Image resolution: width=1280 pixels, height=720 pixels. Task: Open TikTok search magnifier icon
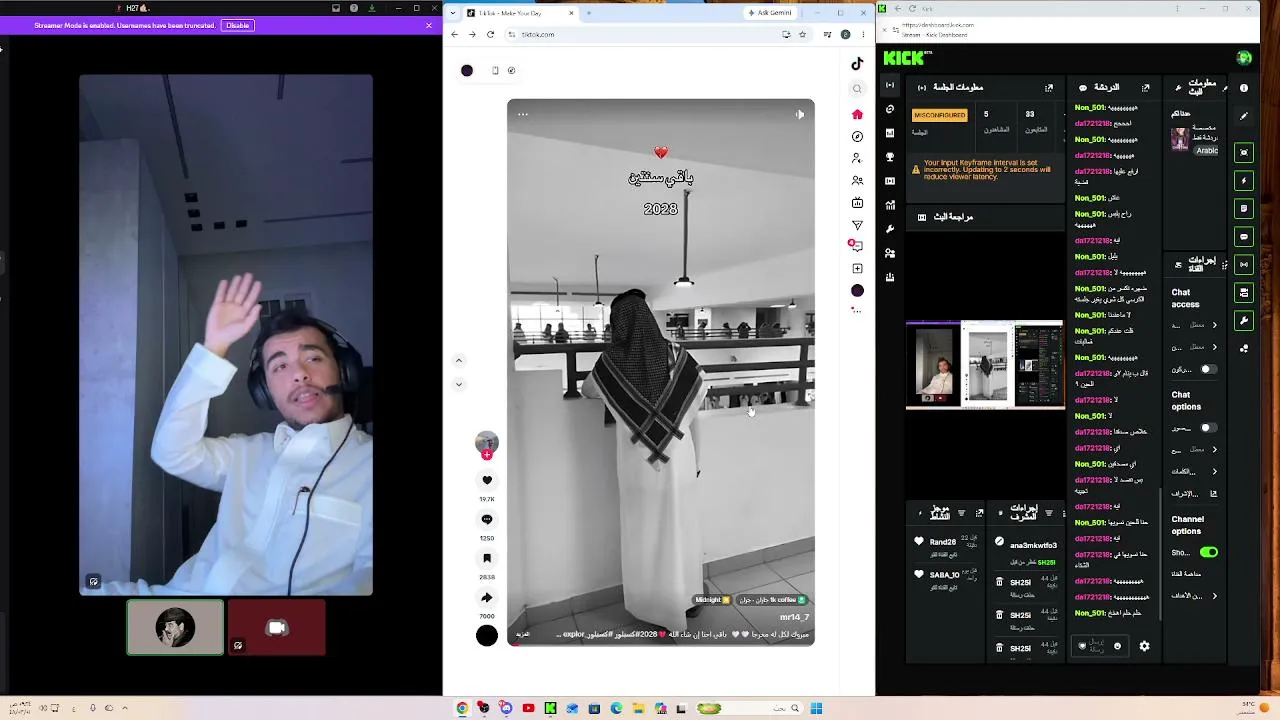857,89
